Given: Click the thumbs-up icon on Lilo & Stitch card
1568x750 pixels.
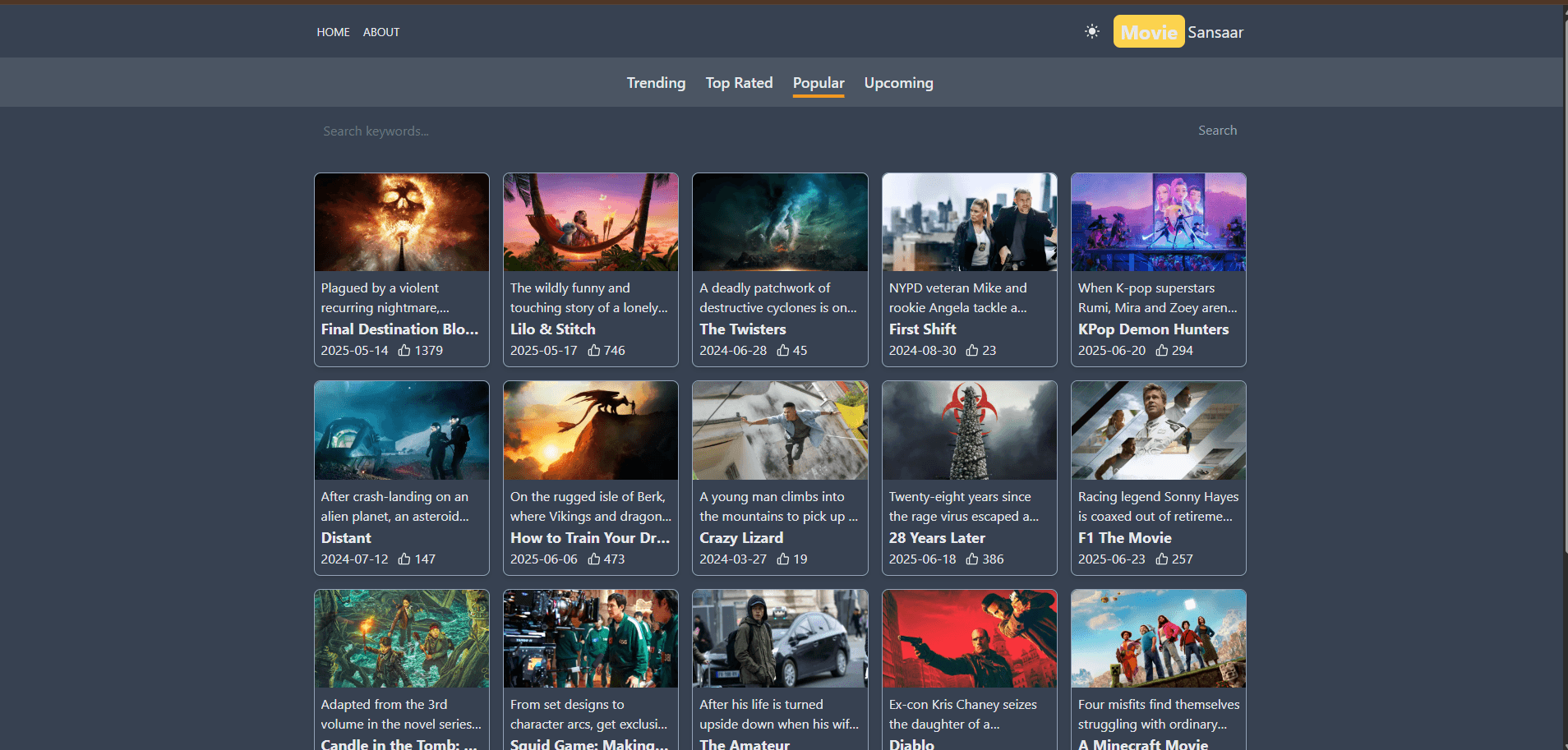Looking at the screenshot, I should tap(594, 350).
